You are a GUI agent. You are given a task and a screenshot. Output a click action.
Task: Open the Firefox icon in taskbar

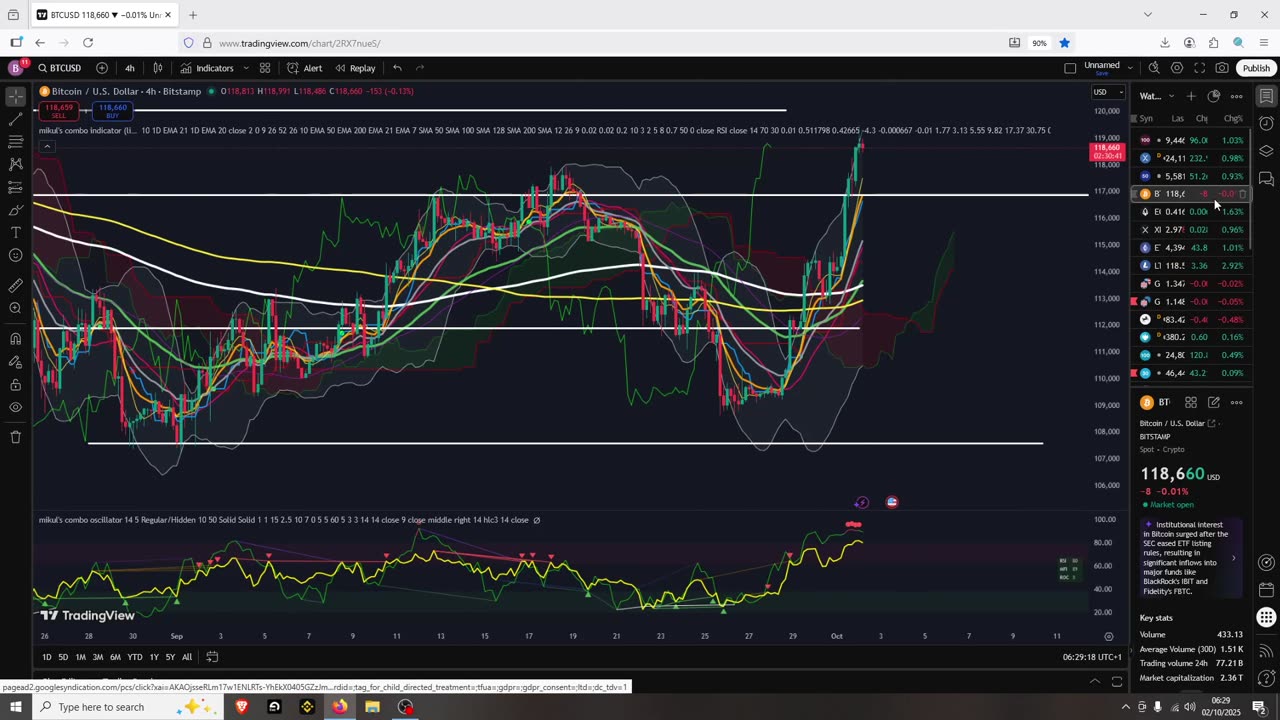pyautogui.click(x=340, y=707)
